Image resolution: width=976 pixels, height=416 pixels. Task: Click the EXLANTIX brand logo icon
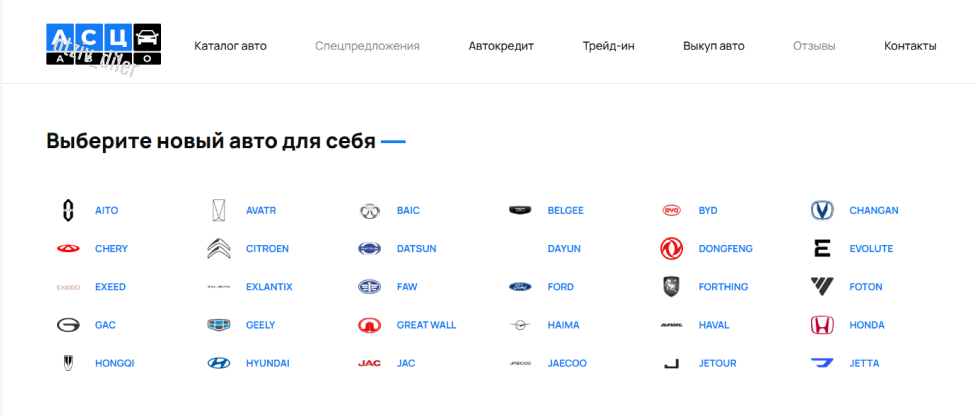tap(218, 287)
